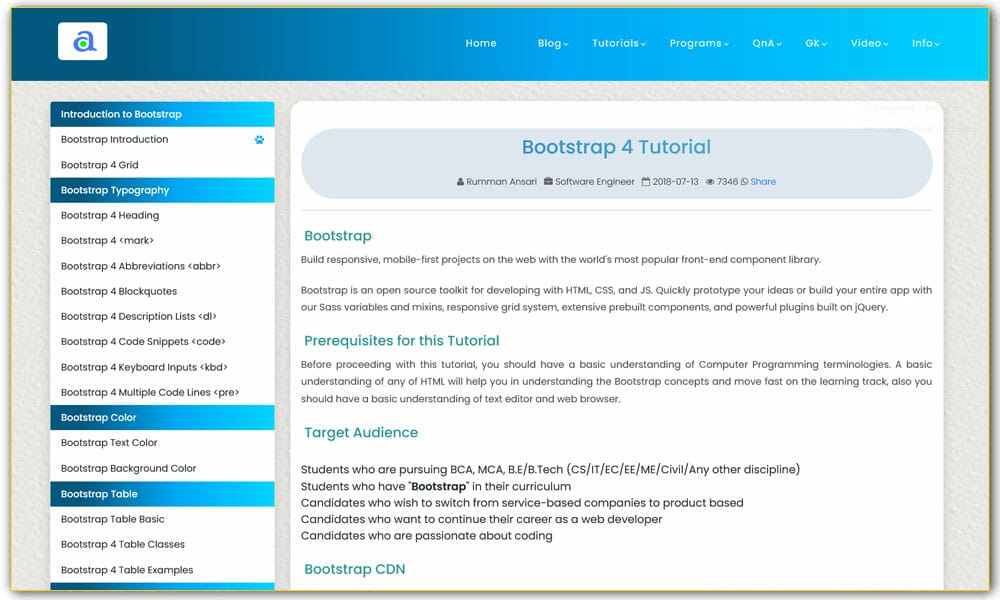Open Bootstrap 4 Table Examples
1000x600 pixels.
163,570
